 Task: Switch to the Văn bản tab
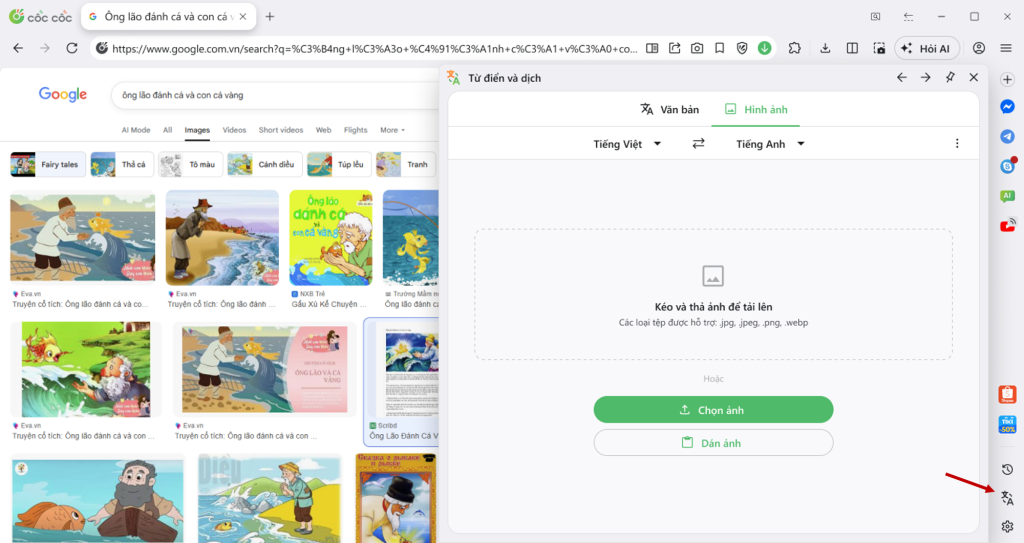669,110
